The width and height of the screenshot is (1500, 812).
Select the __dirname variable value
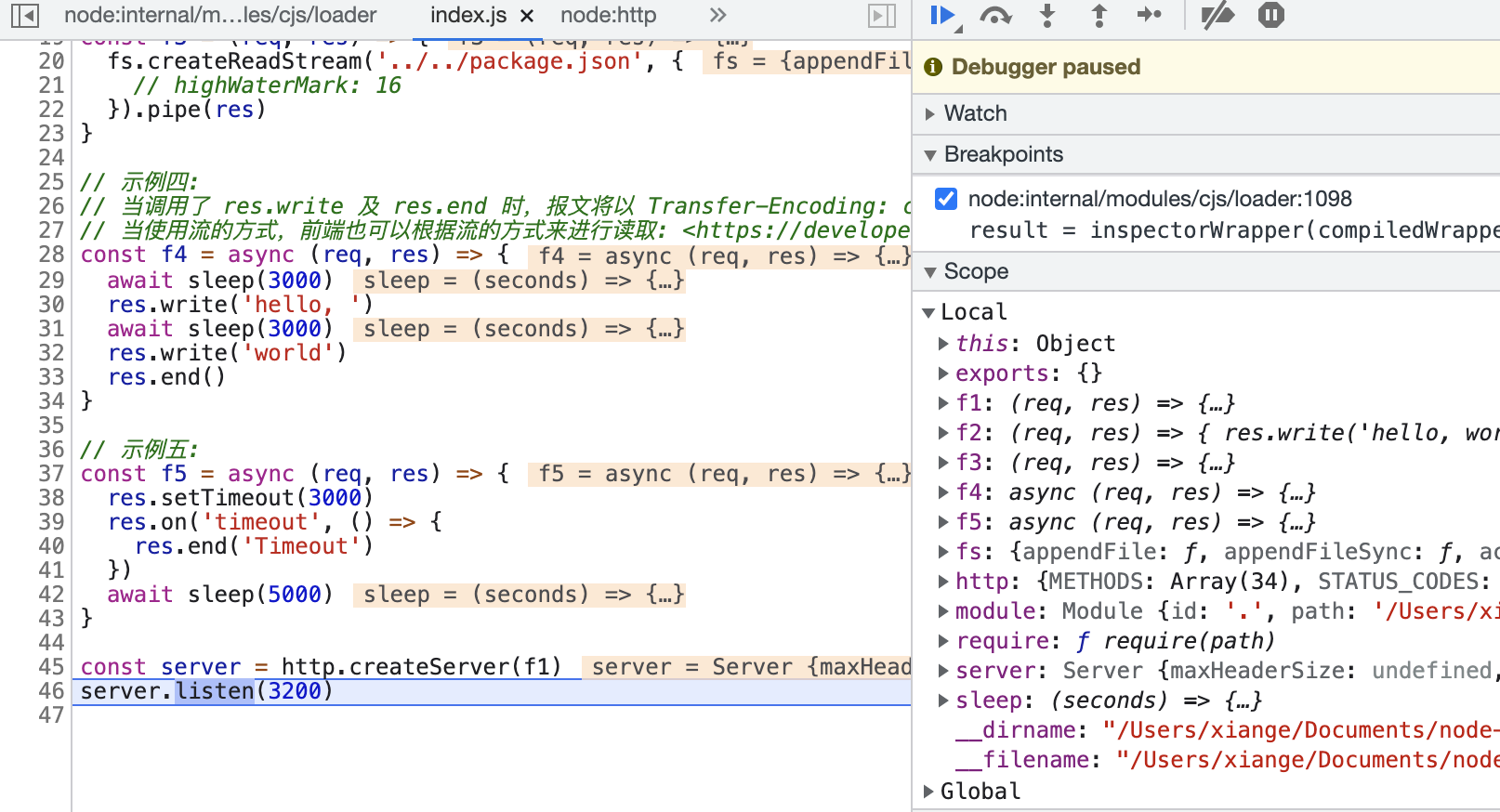[x=1300, y=730]
